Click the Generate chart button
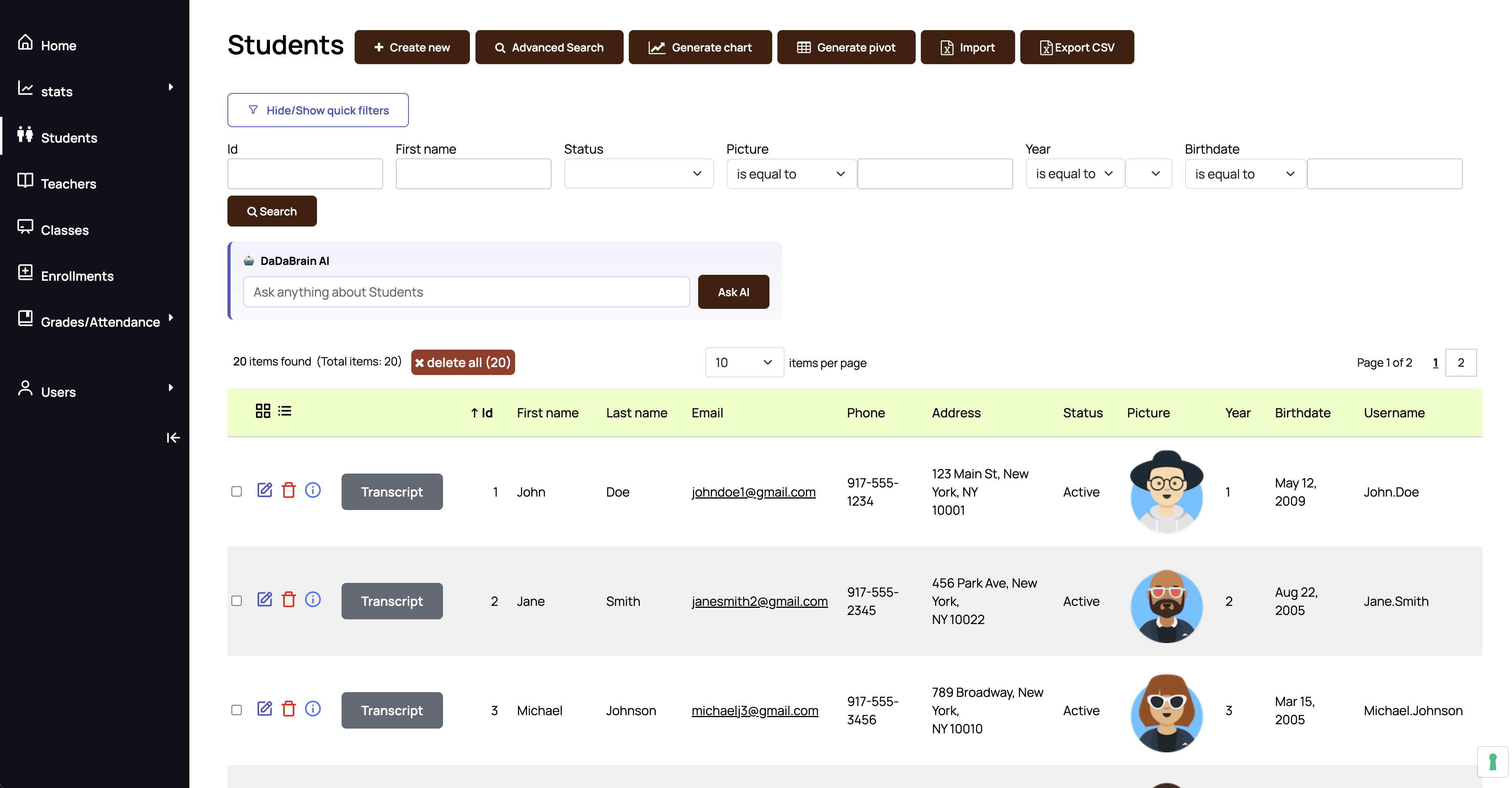1512x788 pixels. pyautogui.click(x=700, y=47)
